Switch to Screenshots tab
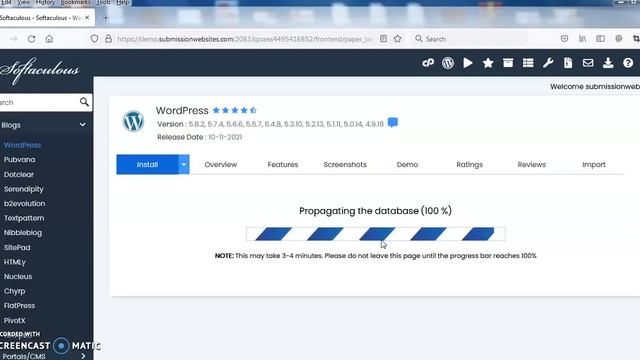The height and width of the screenshot is (360, 640). 345,164
